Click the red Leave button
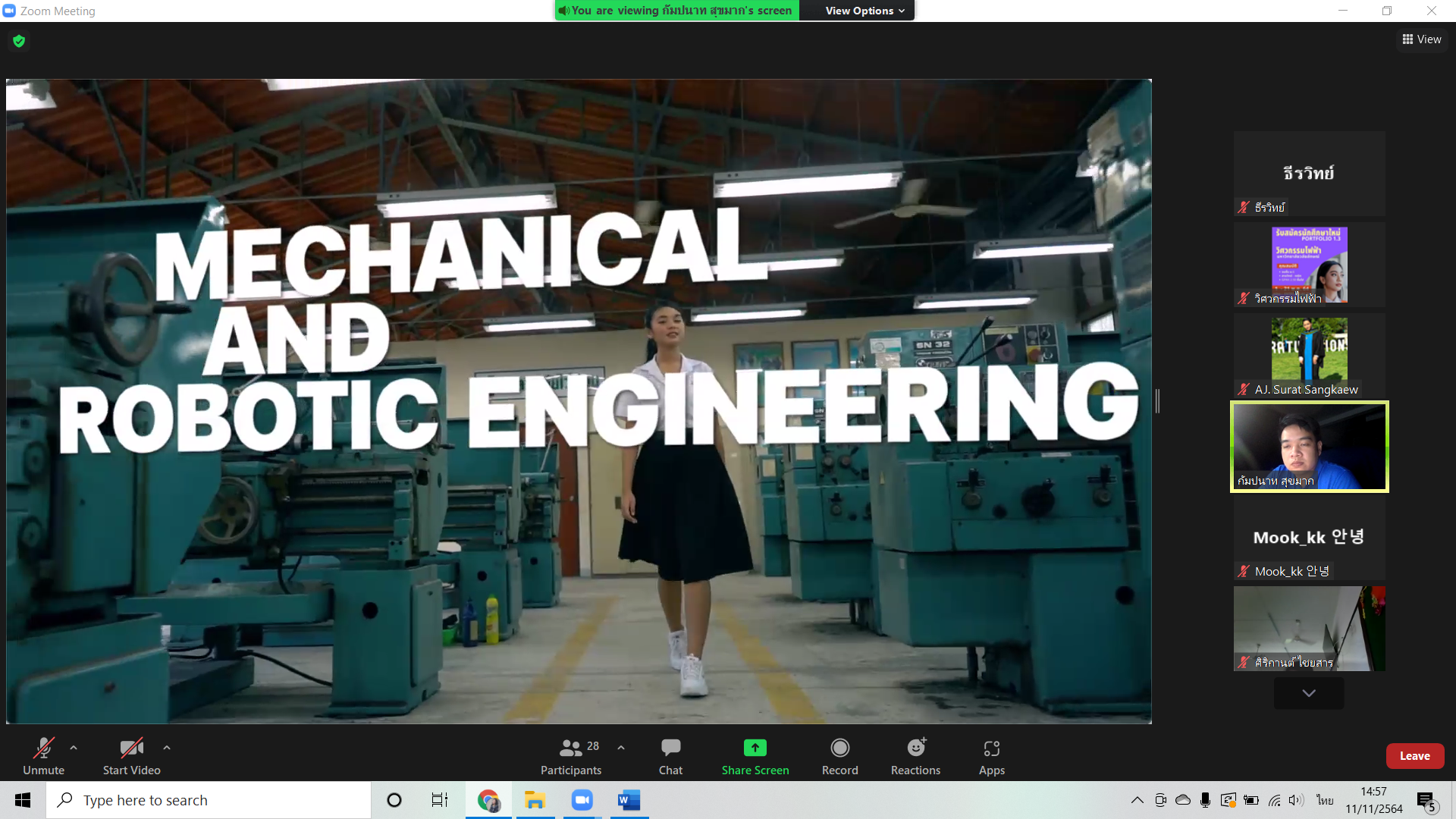Image resolution: width=1456 pixels, height=819 pixels. 1414,756
